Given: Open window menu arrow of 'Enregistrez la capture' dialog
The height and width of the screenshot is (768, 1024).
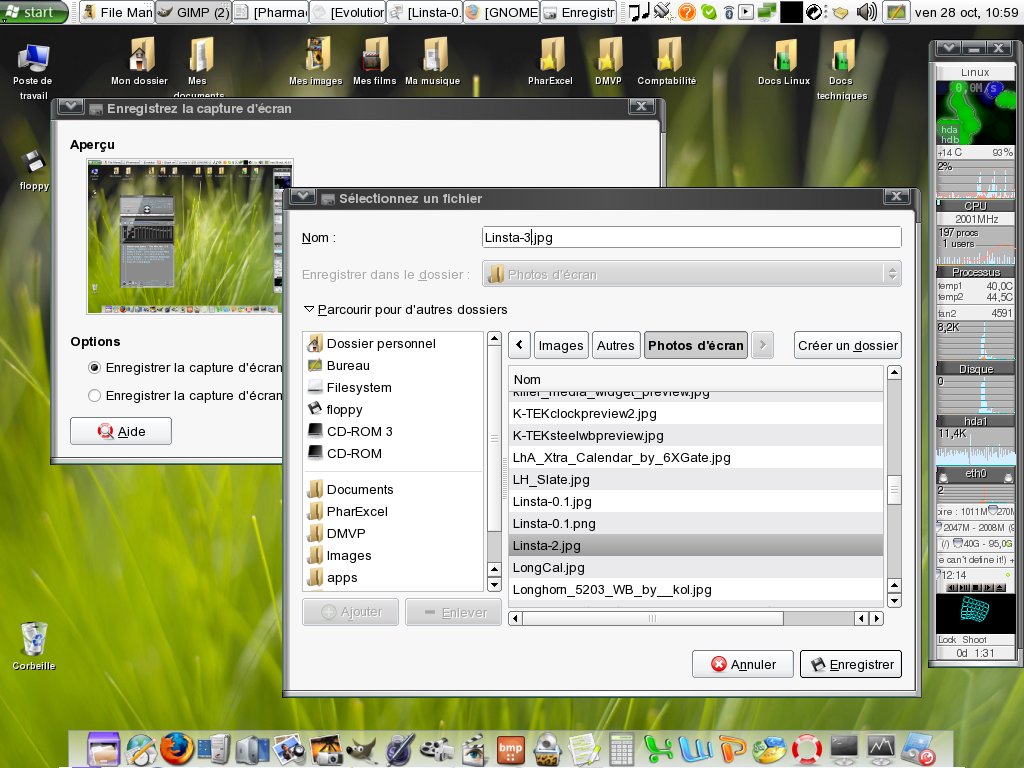Looking at the screenshot, I should (71, 107).
